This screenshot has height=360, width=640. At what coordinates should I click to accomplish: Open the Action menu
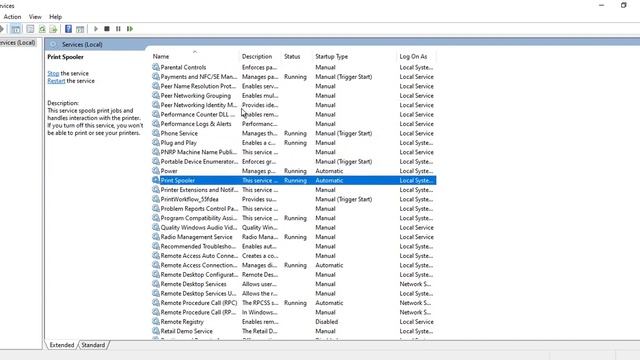tap(12, 17)
